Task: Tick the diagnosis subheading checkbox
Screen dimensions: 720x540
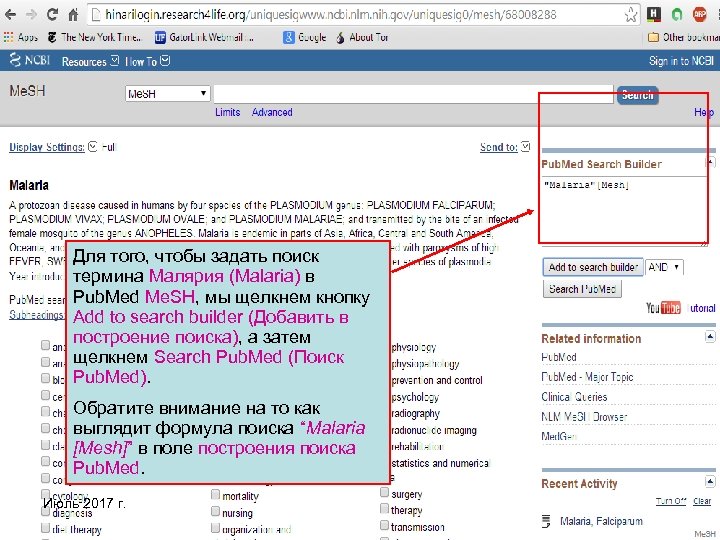Action: tap(45, 511)
